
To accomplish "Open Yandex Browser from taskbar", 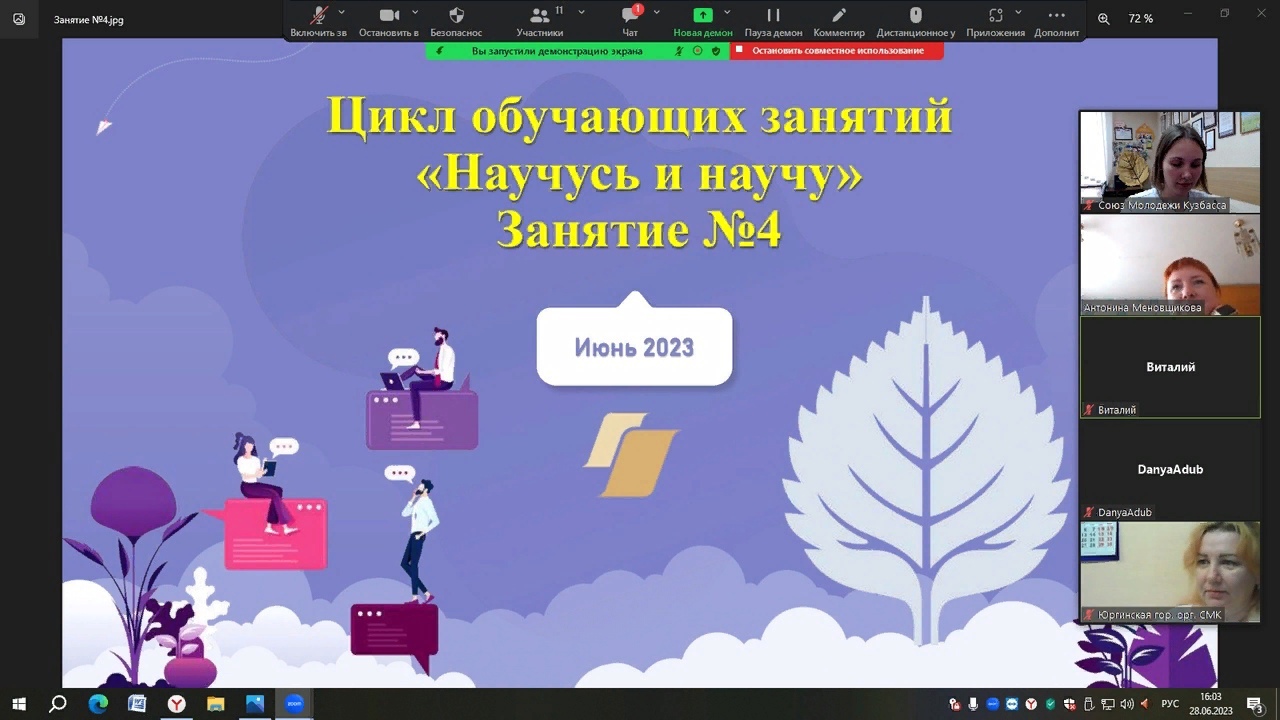I will click(176, 704).
